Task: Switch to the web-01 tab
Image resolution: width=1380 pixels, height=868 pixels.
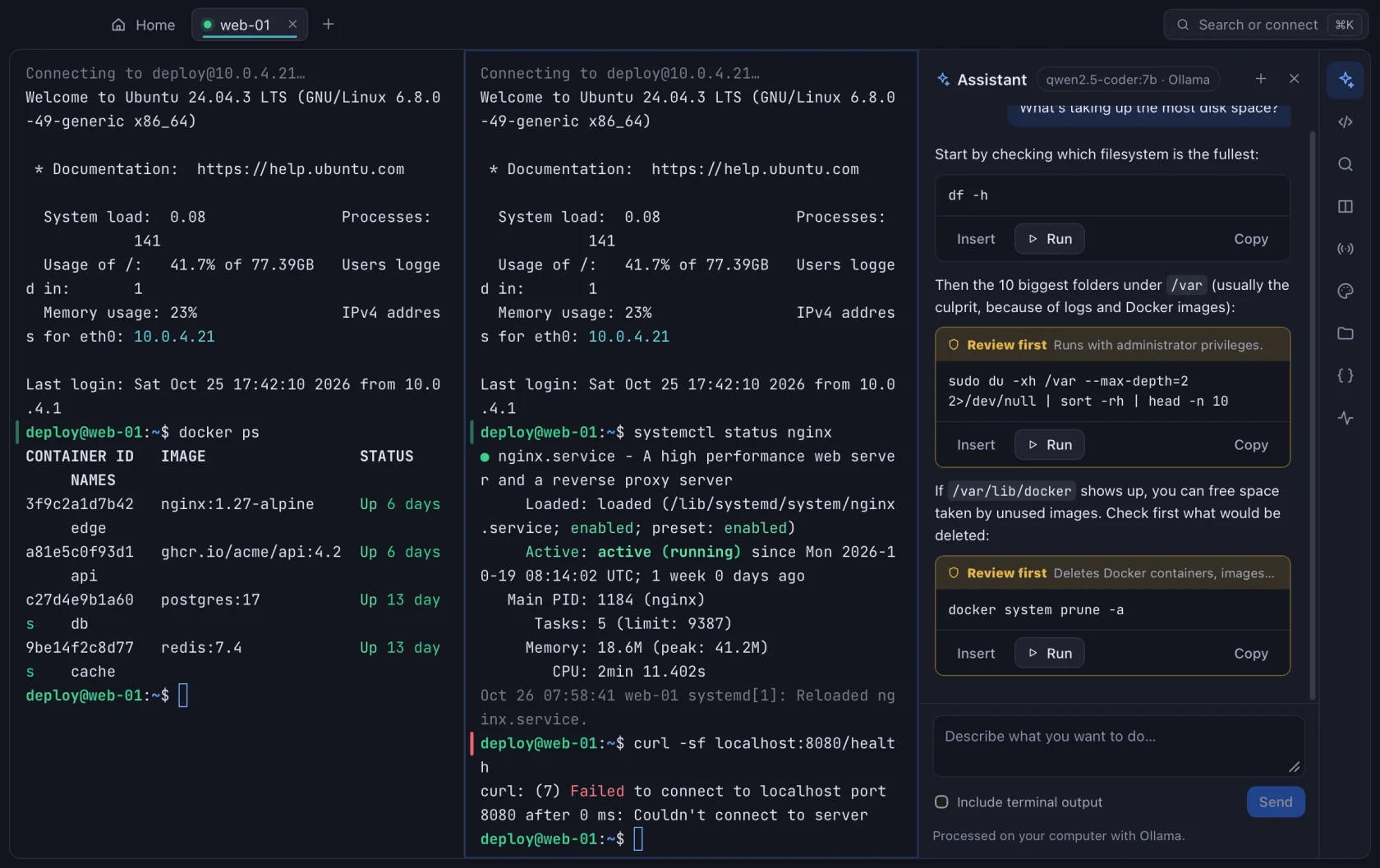Action: [x=244, y=25]
